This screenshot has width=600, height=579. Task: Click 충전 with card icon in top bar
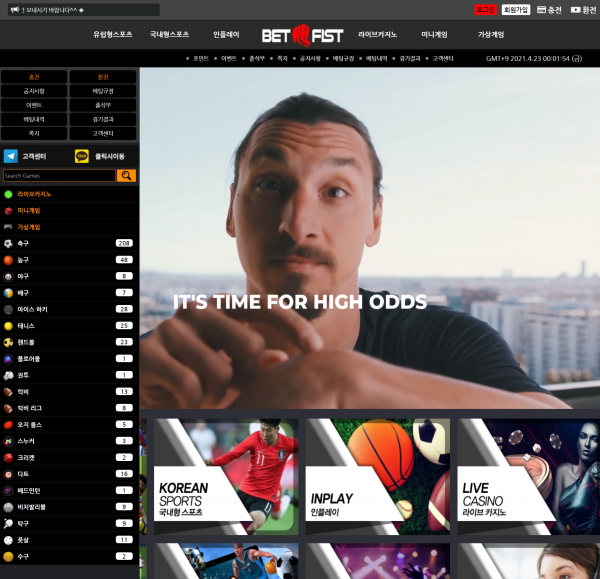549,10
